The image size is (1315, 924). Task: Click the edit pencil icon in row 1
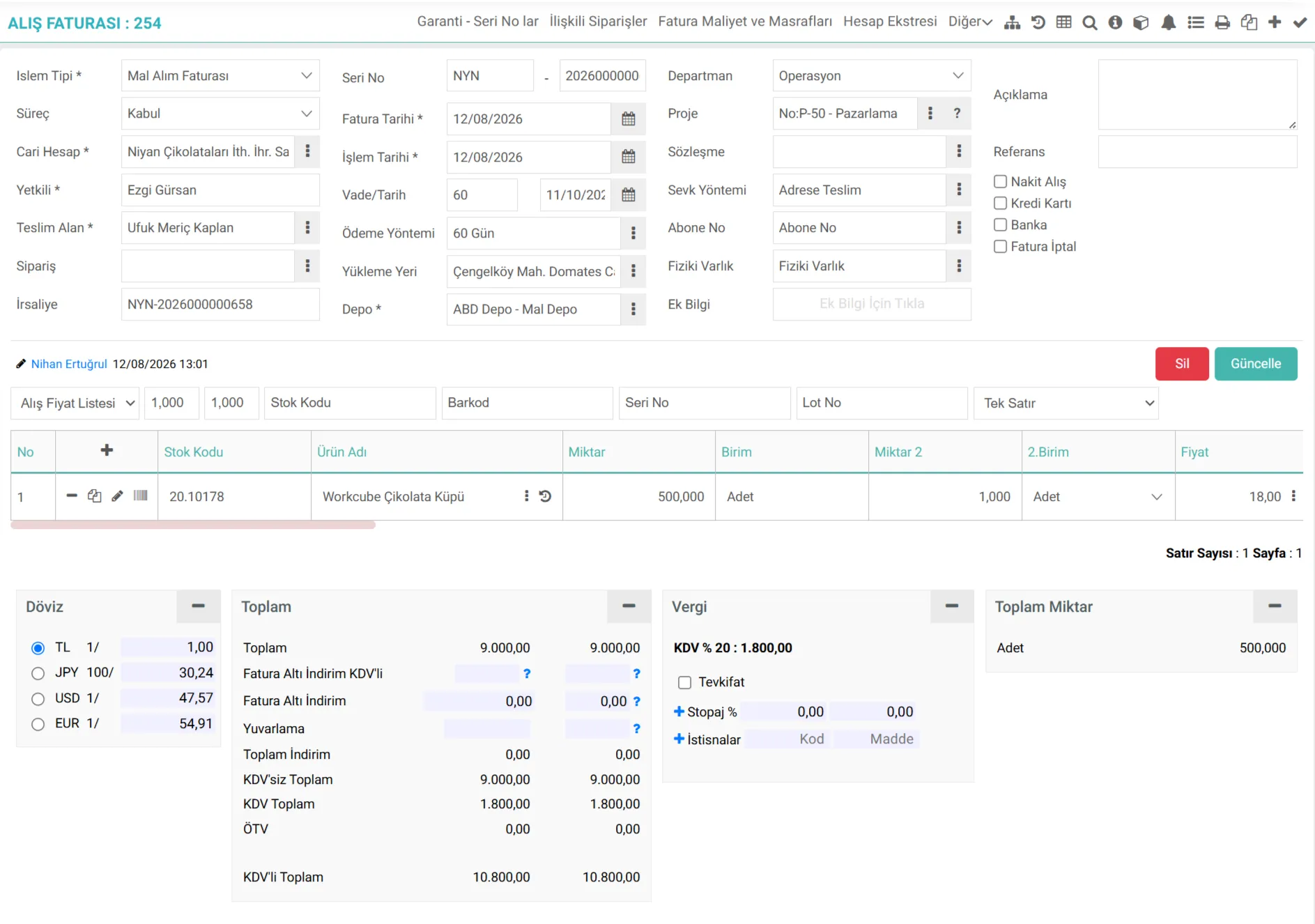(117, 495)
